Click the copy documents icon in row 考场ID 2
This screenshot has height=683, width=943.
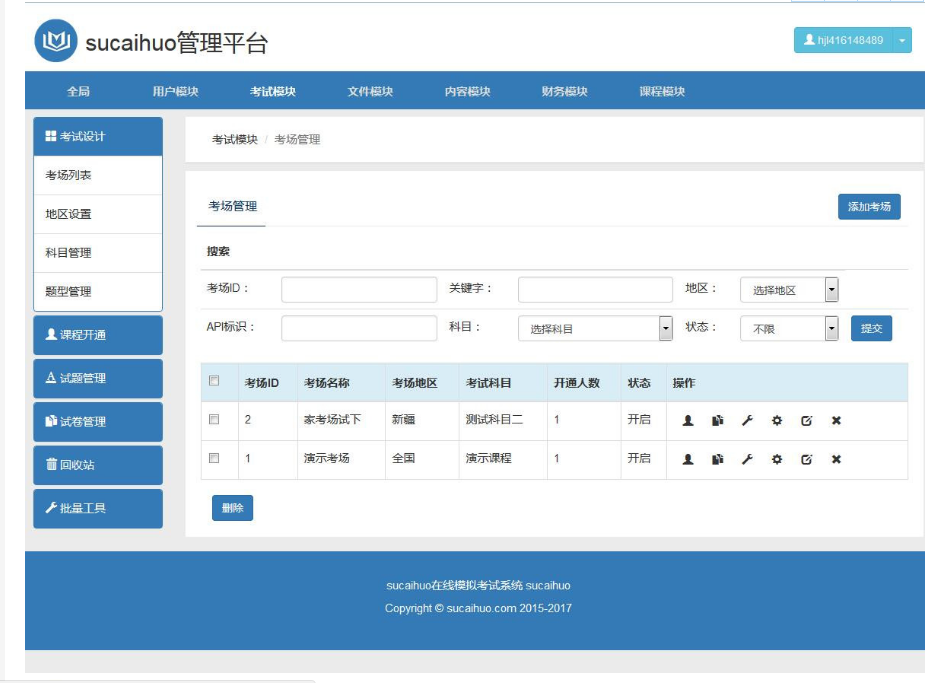coord(717,420)
